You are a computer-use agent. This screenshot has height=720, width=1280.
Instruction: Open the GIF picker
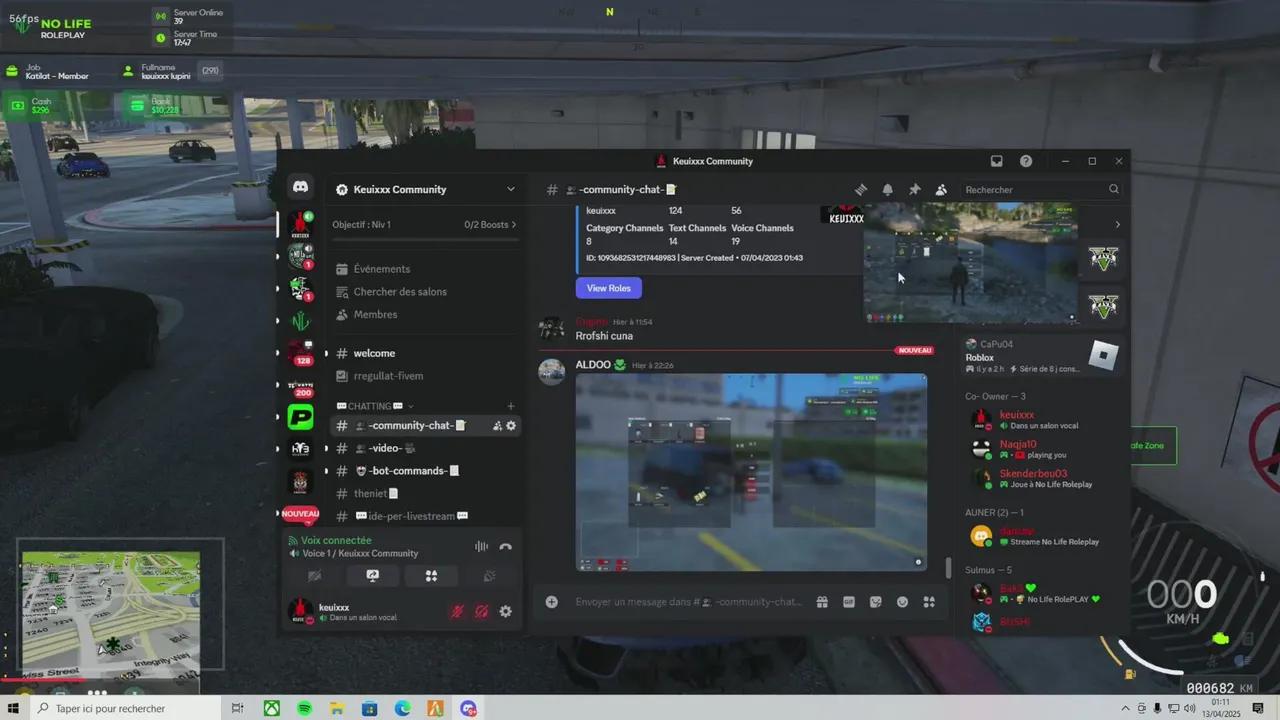(849, 602)
